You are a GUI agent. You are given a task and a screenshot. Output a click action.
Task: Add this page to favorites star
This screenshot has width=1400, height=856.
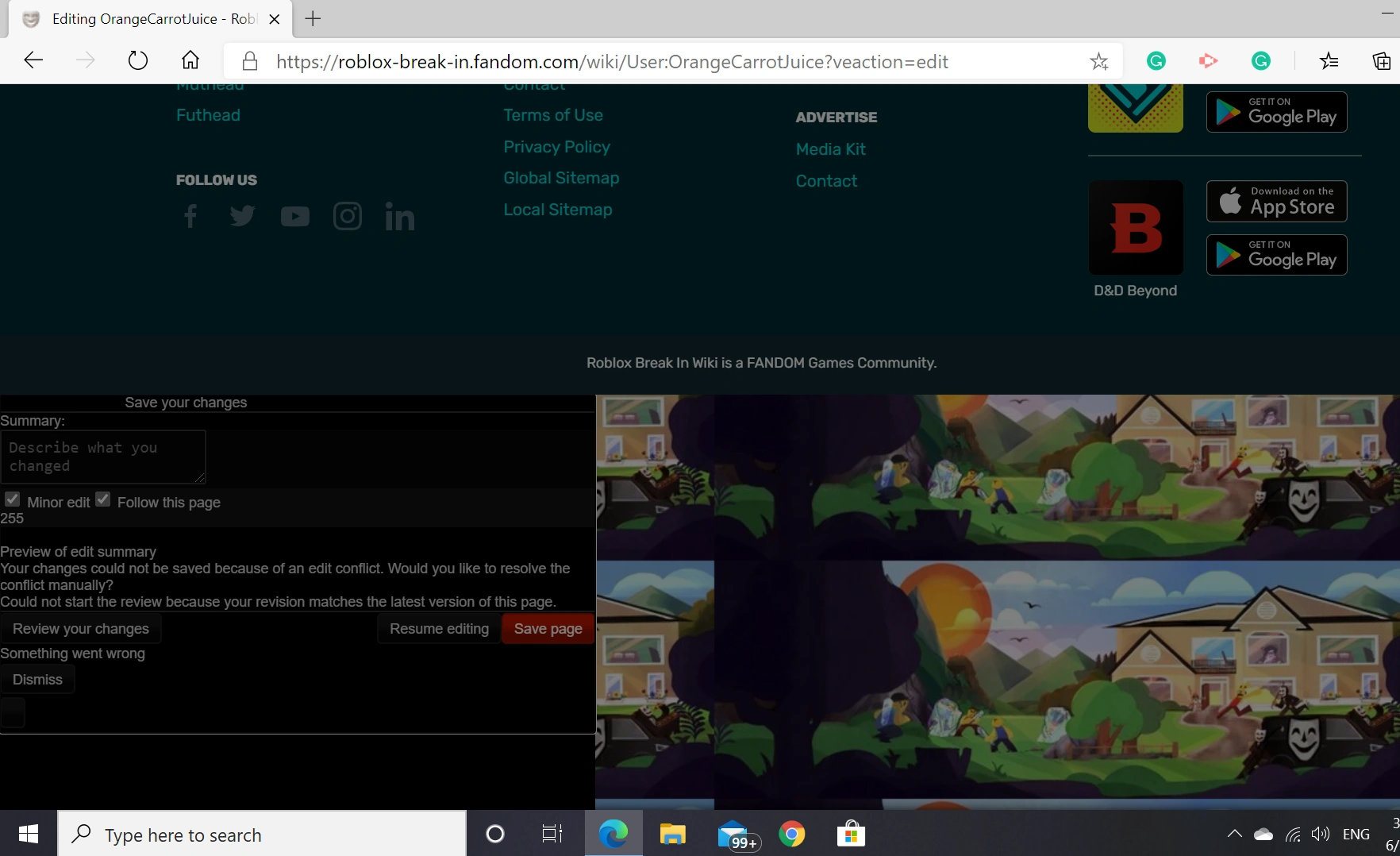coord(1099,61)
